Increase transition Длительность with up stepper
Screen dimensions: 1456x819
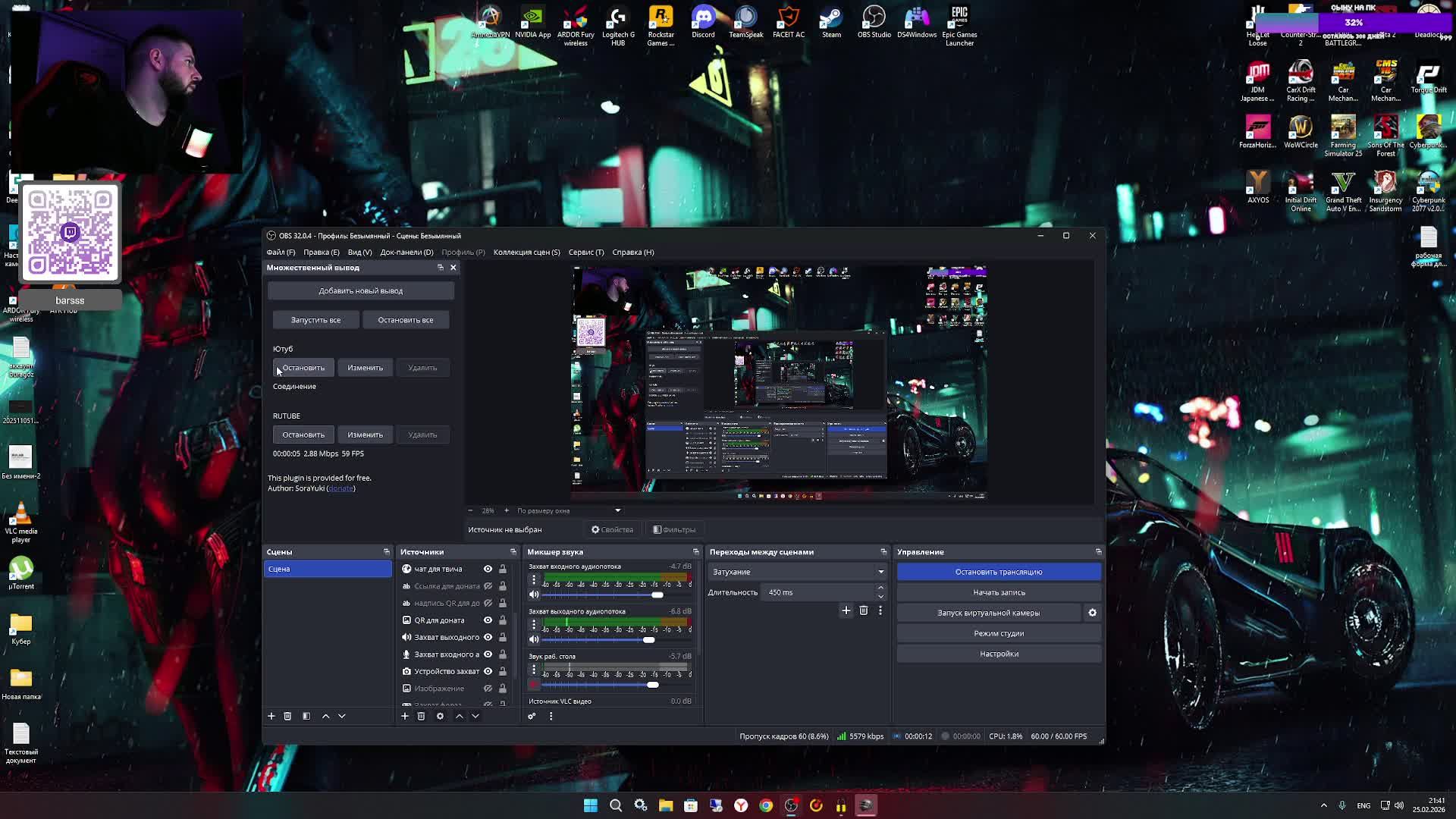[x=880, y=588]
